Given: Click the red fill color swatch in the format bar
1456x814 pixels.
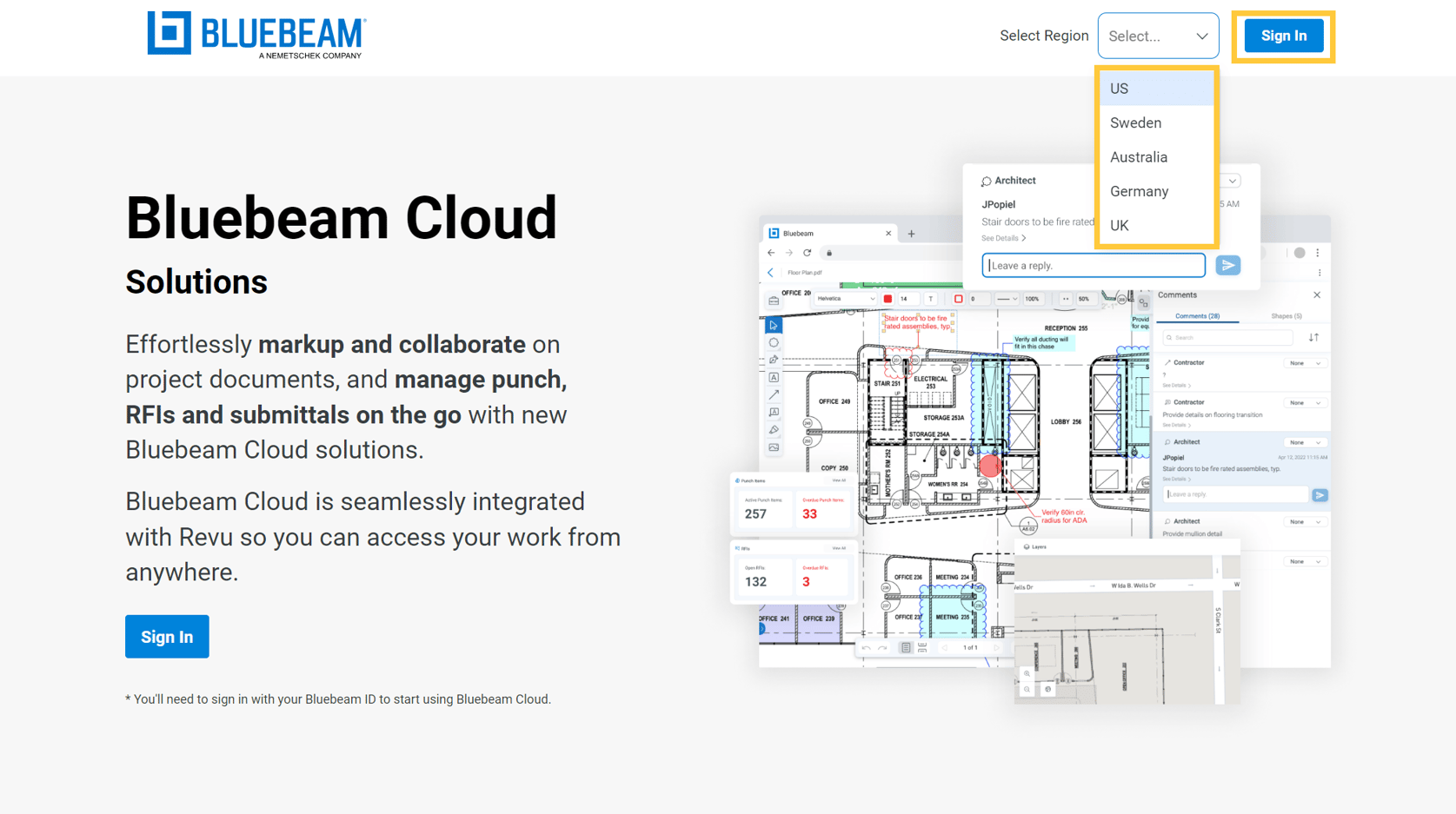Looking at the screenshot, I should point(888,299).
